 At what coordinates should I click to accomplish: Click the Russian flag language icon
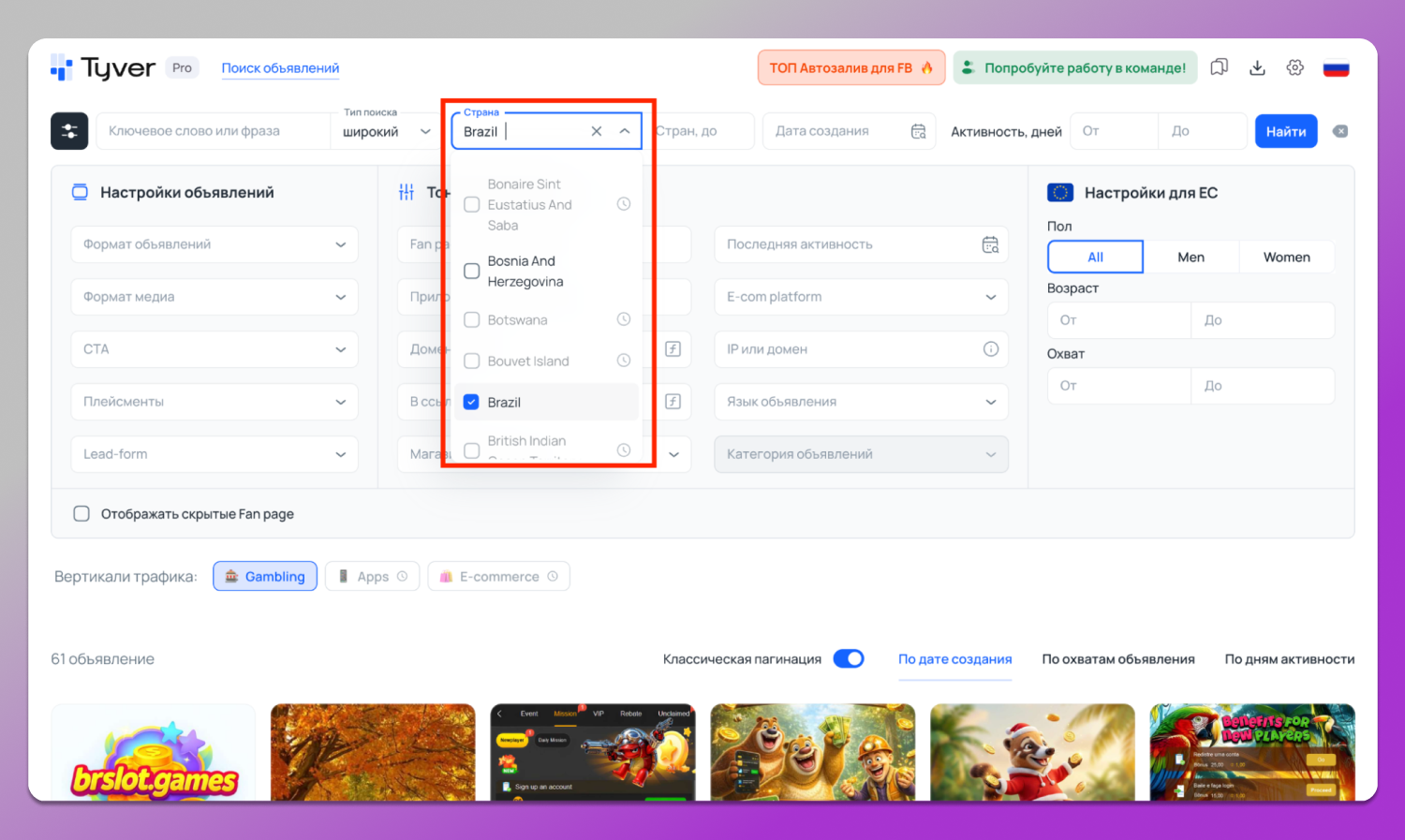1336,68
